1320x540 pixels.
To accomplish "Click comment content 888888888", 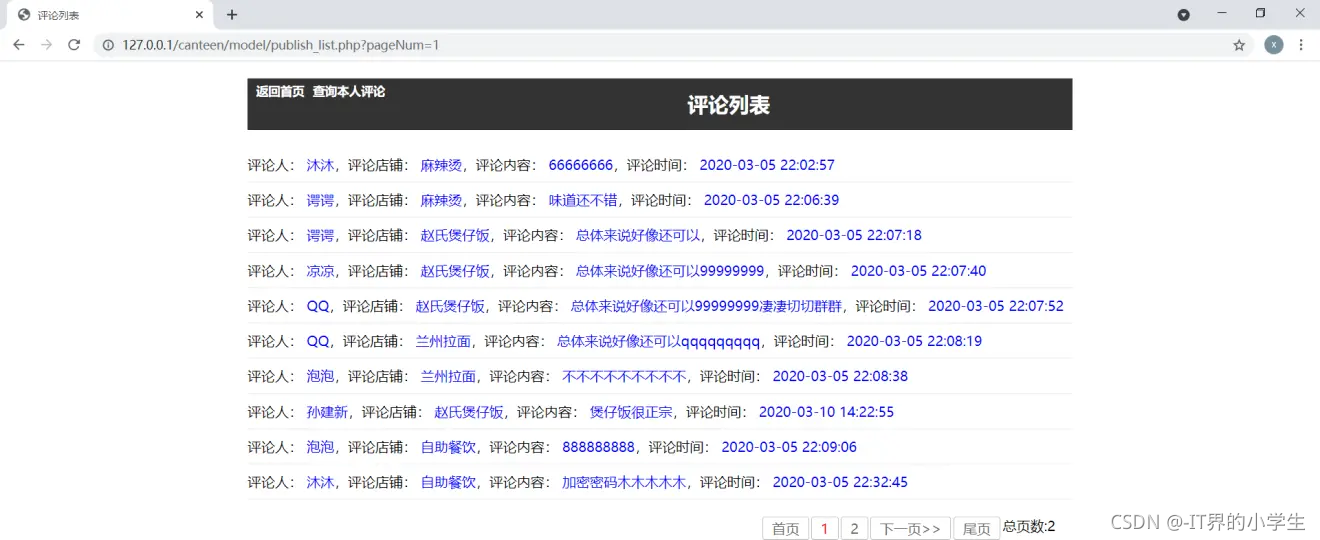I will [599, 447].
